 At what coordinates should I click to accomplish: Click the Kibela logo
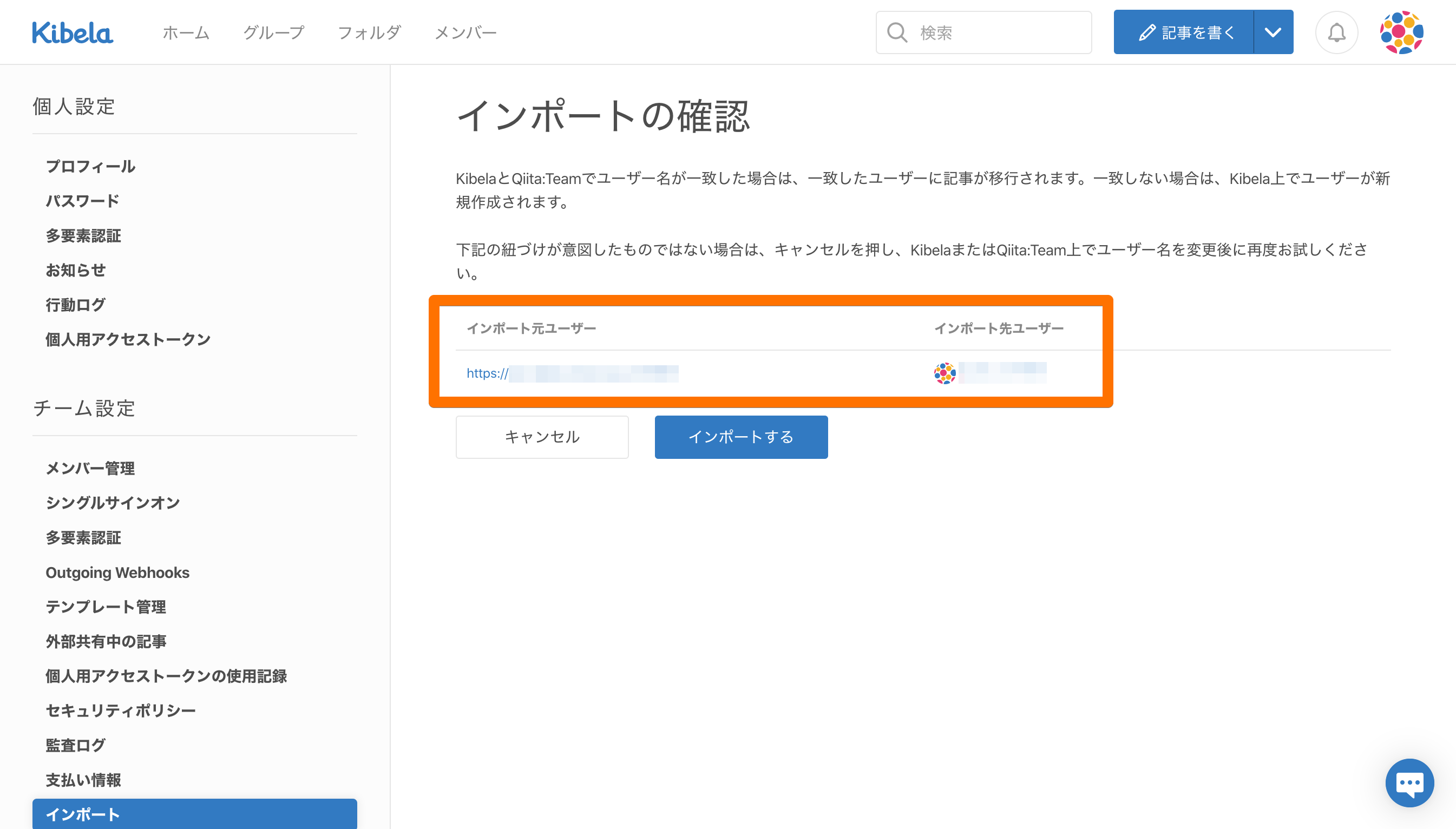coord(73,32)
